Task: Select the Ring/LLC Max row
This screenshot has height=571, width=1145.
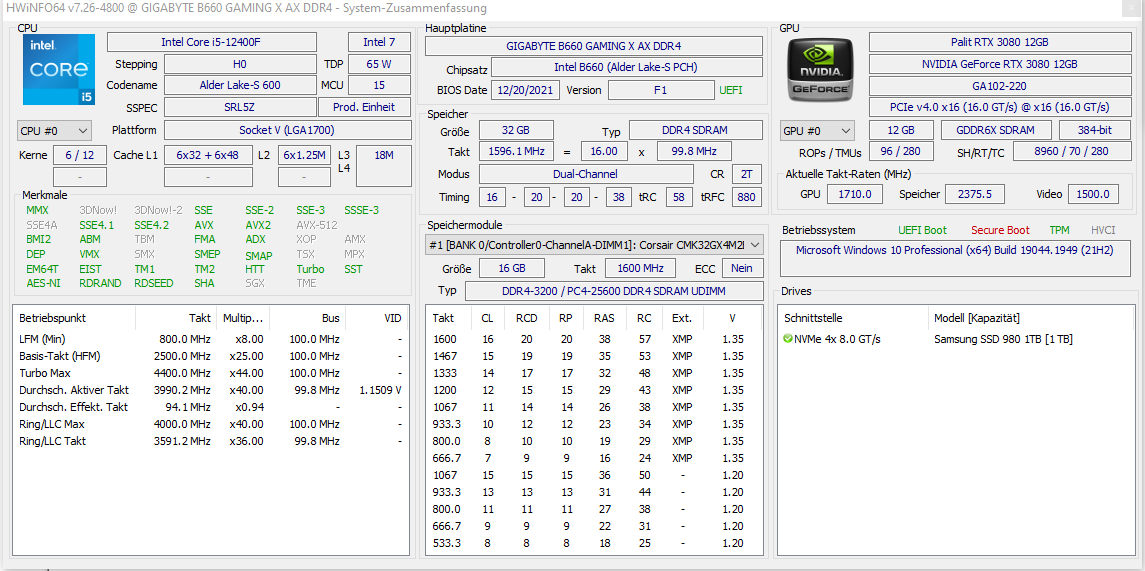Action: 210,424
